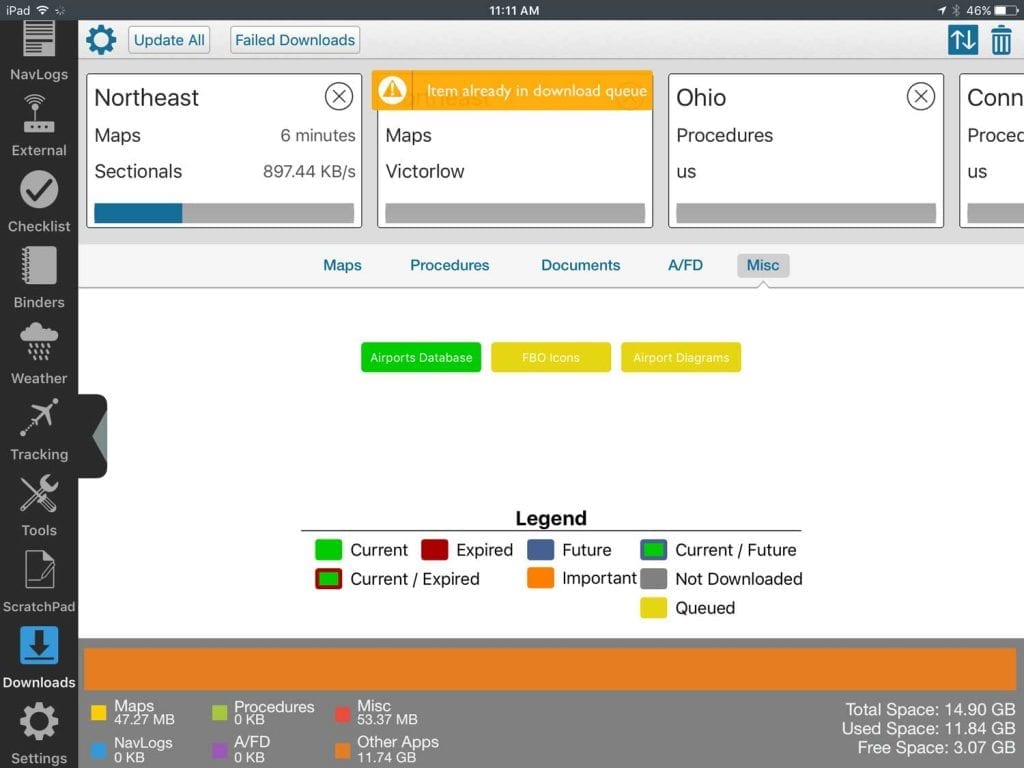
Task: Click the red Expired legend swatch
Action: point(434,550)
